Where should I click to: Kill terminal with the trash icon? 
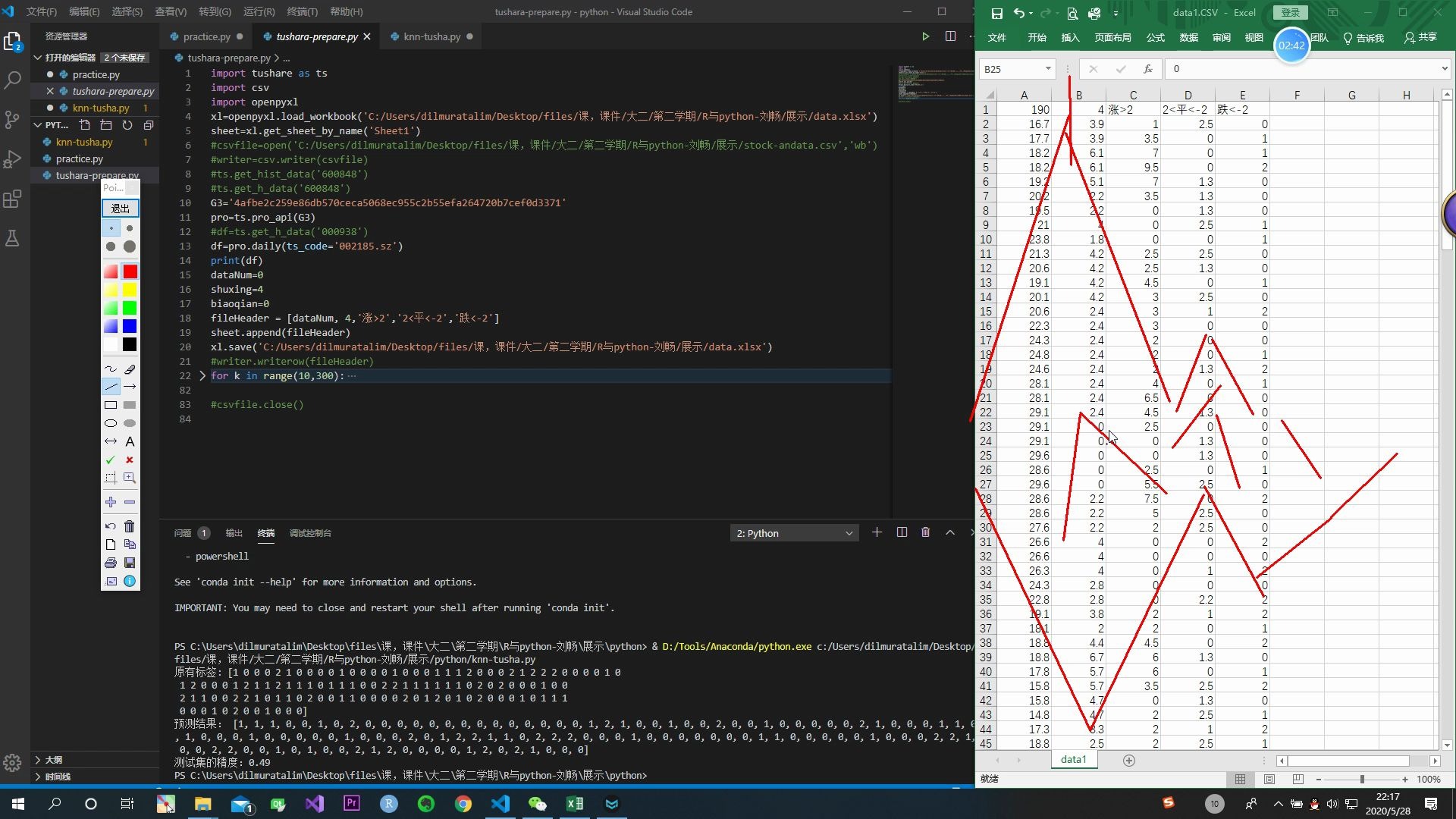[x=925, y=533]
